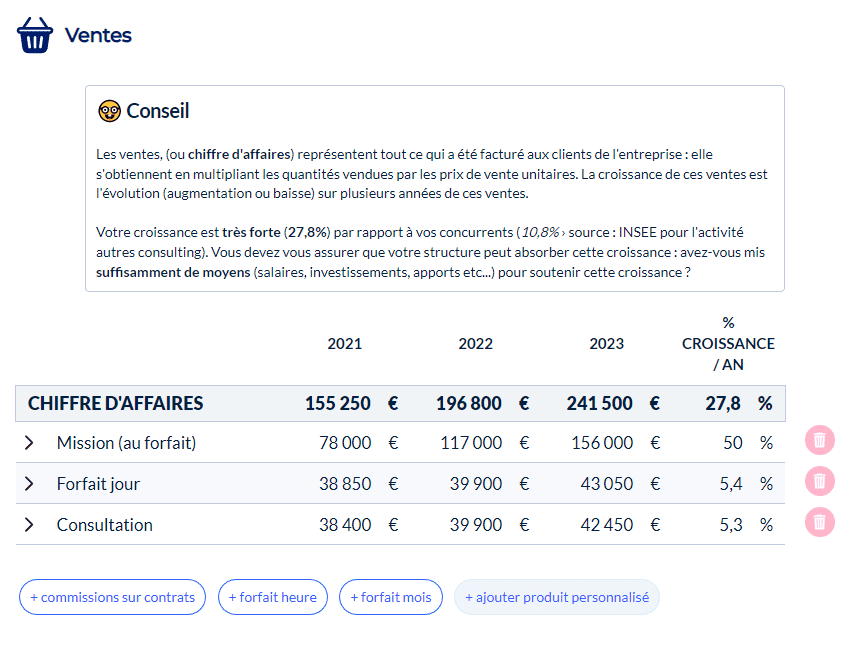The width and height of the screenshot is (861, 652).
Task: Click the 2022 column header
Action: [476, 344]
